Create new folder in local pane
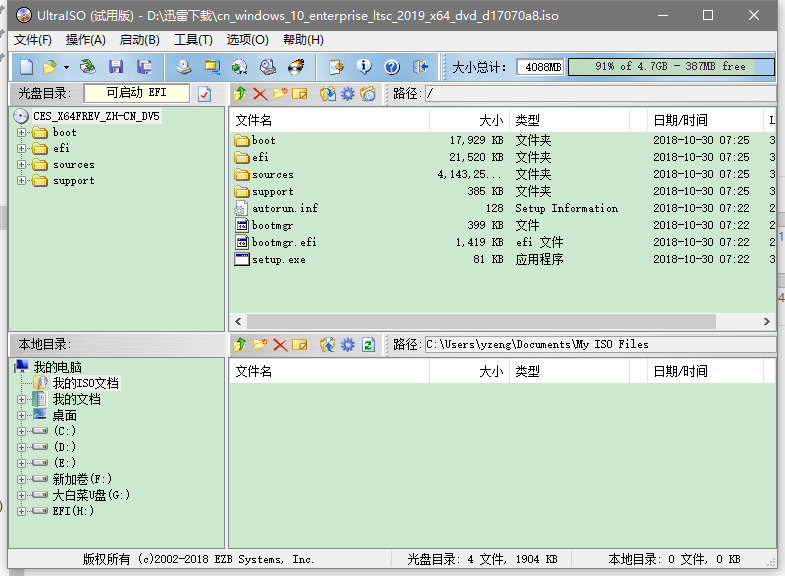The height and width of the screenshot is (576, 785). point(260,344)
